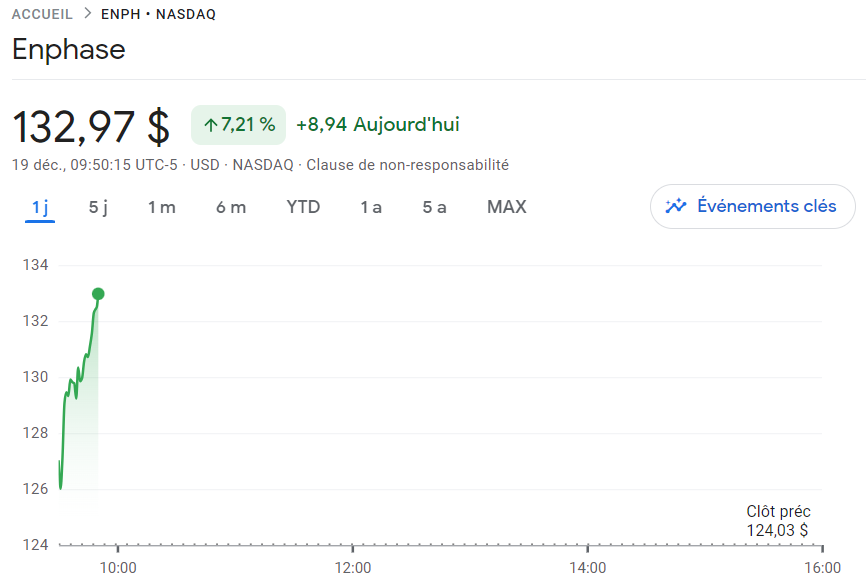Click the green upward arrow percentage badge
866x587 pixels.
point(239,125)
